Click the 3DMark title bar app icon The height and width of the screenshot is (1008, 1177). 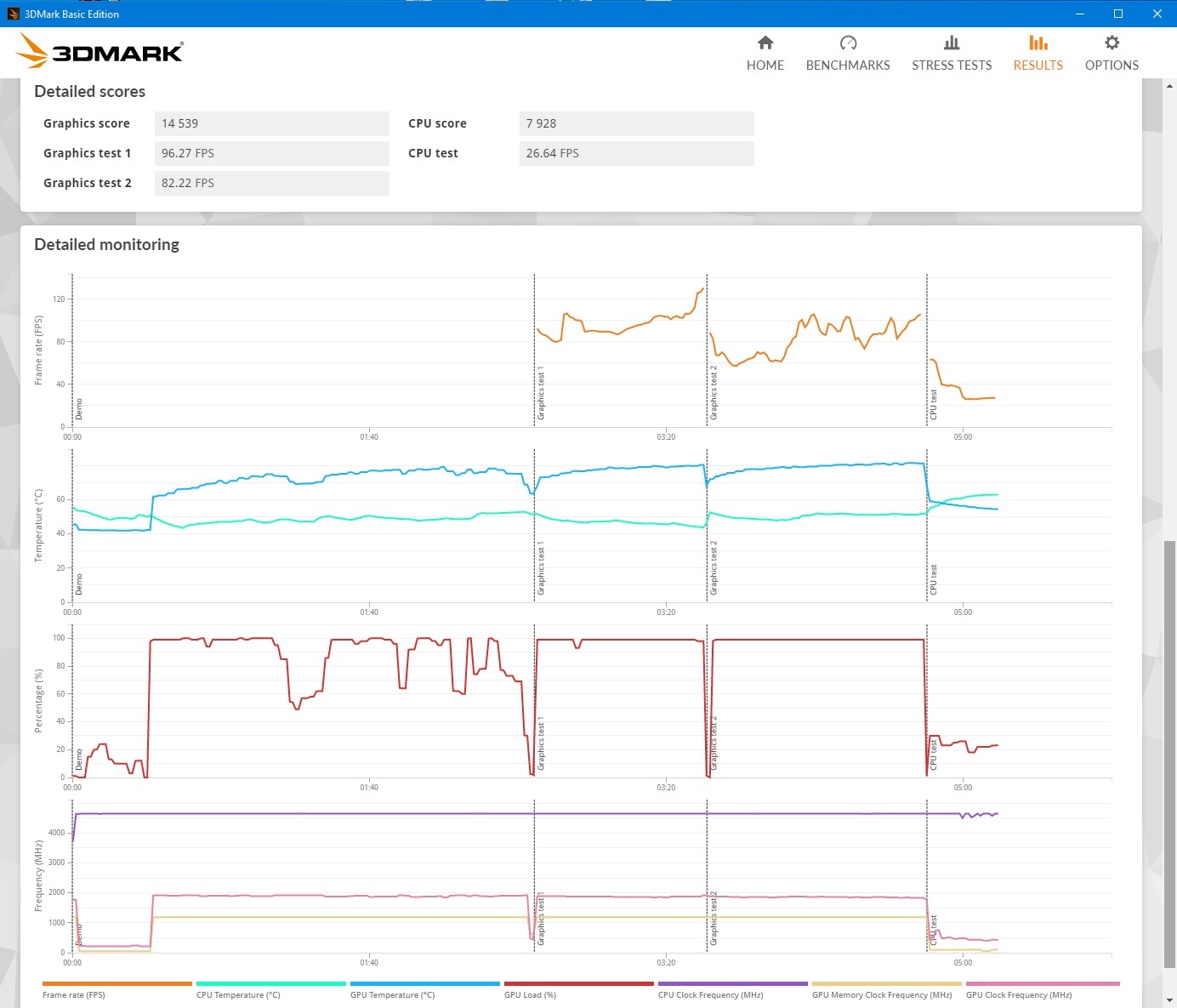[13, 14]
